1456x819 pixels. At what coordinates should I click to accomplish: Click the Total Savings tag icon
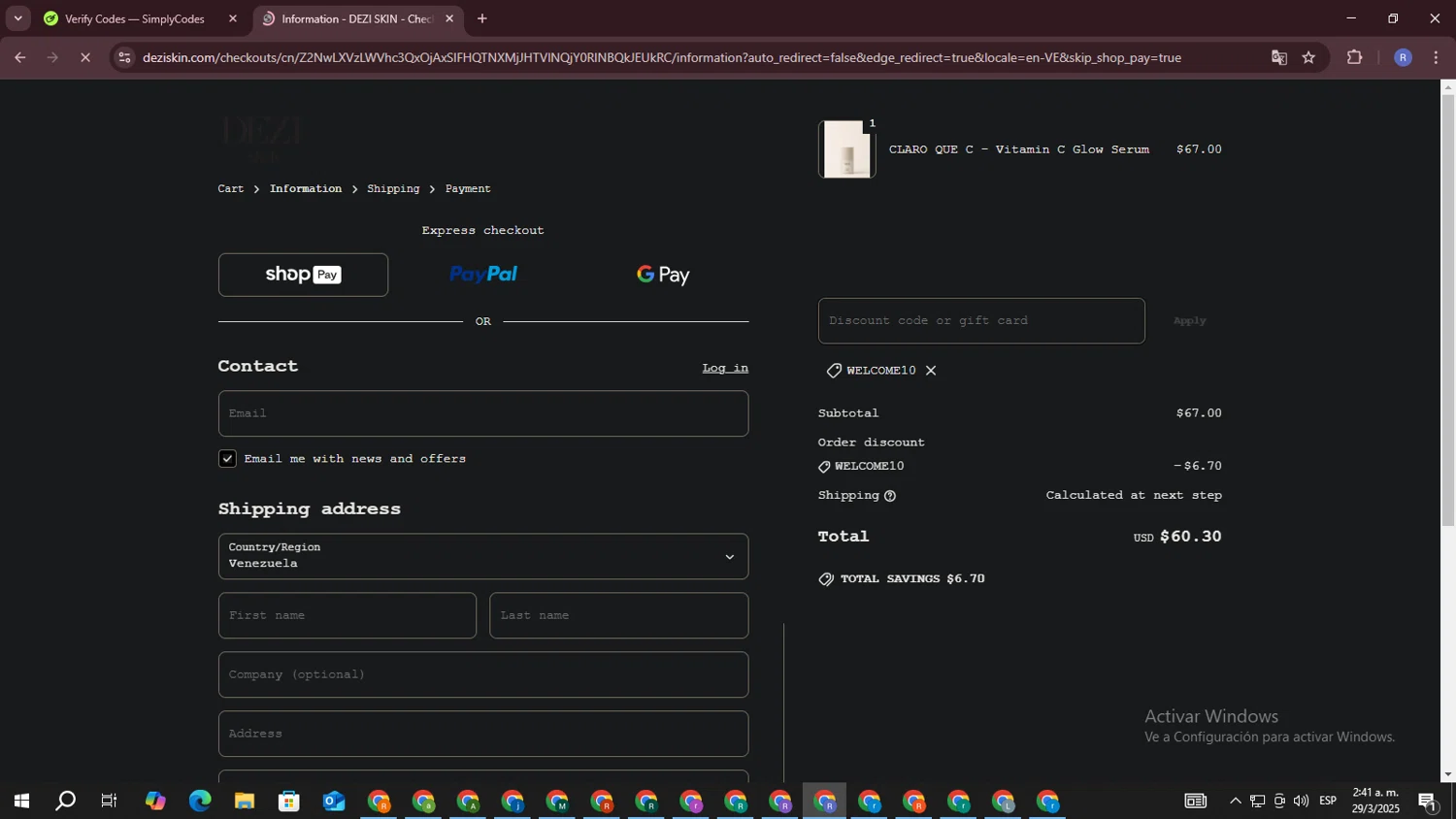(x=826, y=579)
